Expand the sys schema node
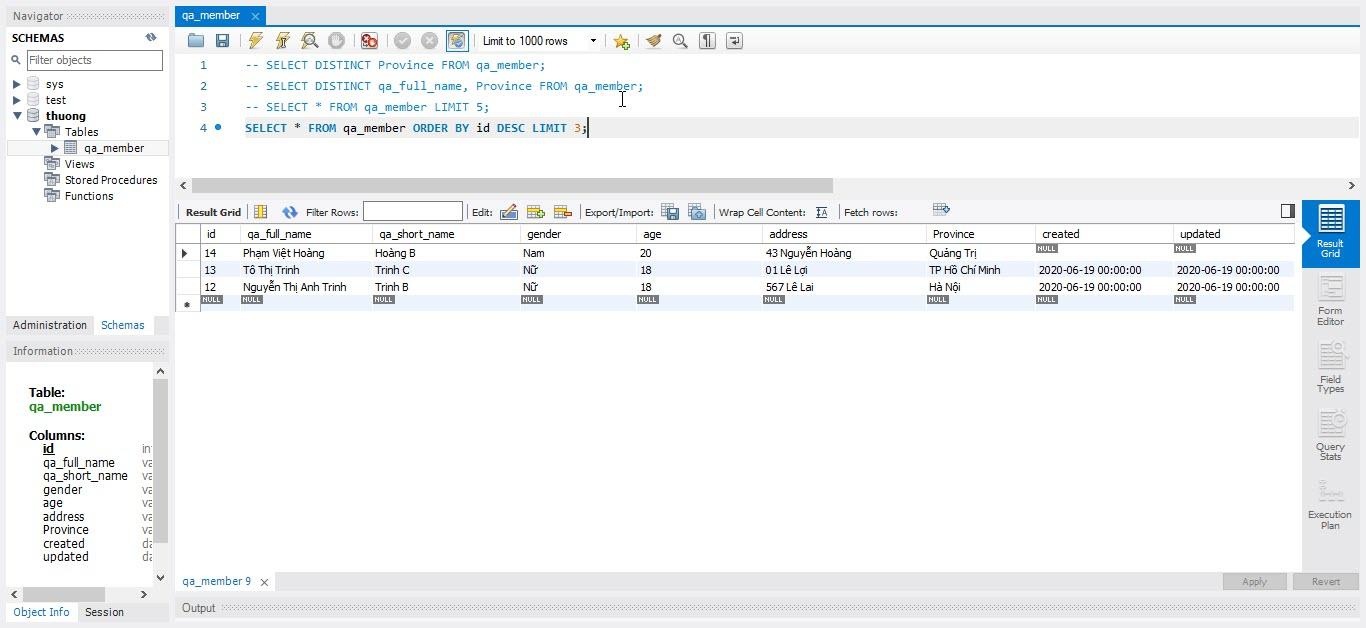1366x628 pixels. [17, 84]
